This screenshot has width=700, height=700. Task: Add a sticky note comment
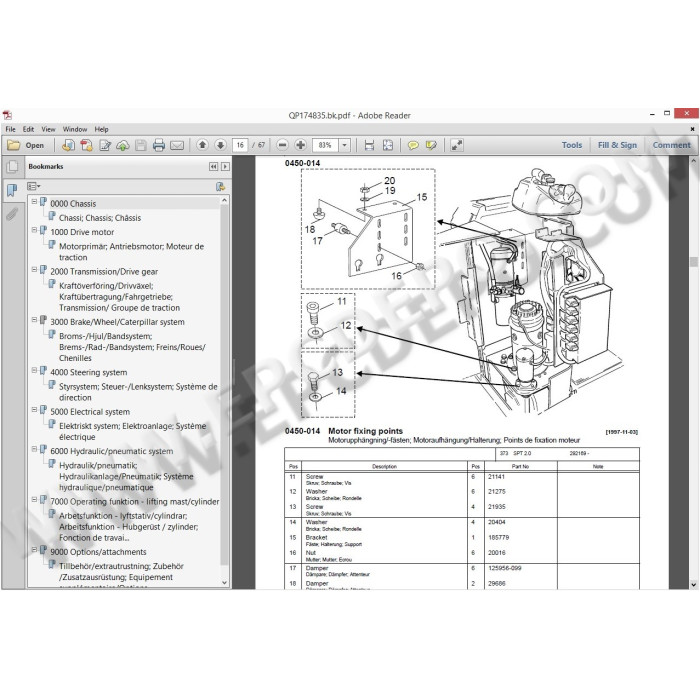click(413, 146)
